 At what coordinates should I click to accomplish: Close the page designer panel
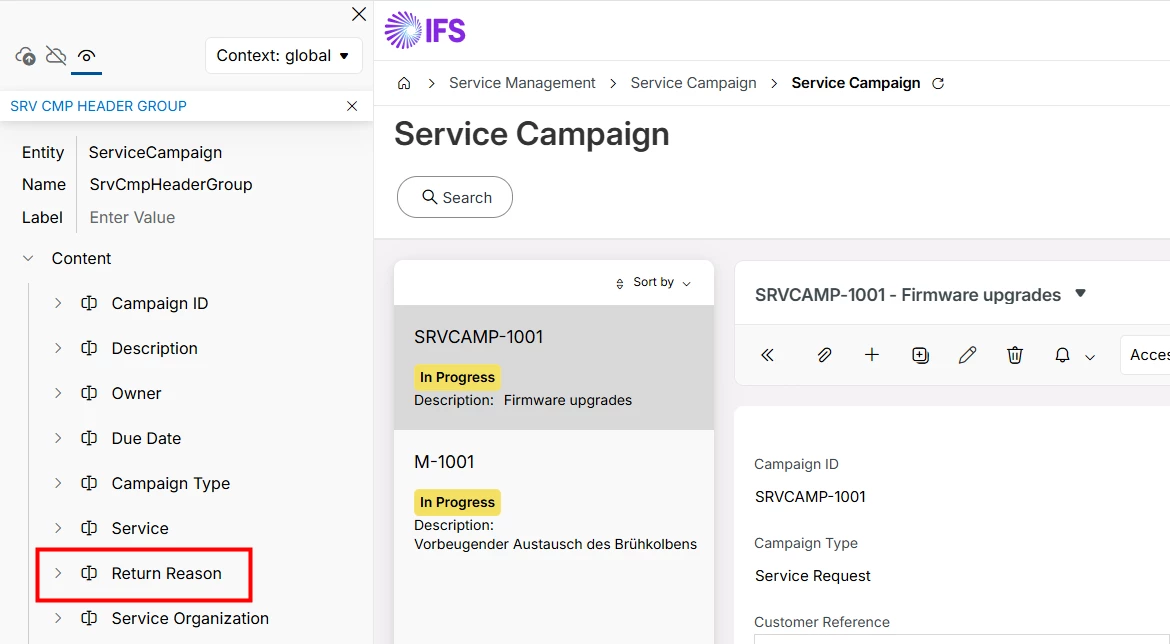tap(359, 14)
